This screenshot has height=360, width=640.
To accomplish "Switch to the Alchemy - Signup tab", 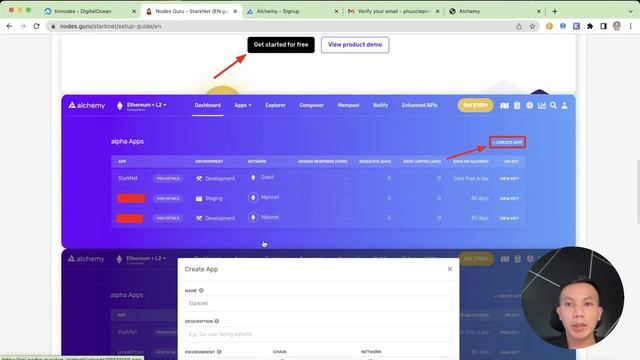I will 292,11.
